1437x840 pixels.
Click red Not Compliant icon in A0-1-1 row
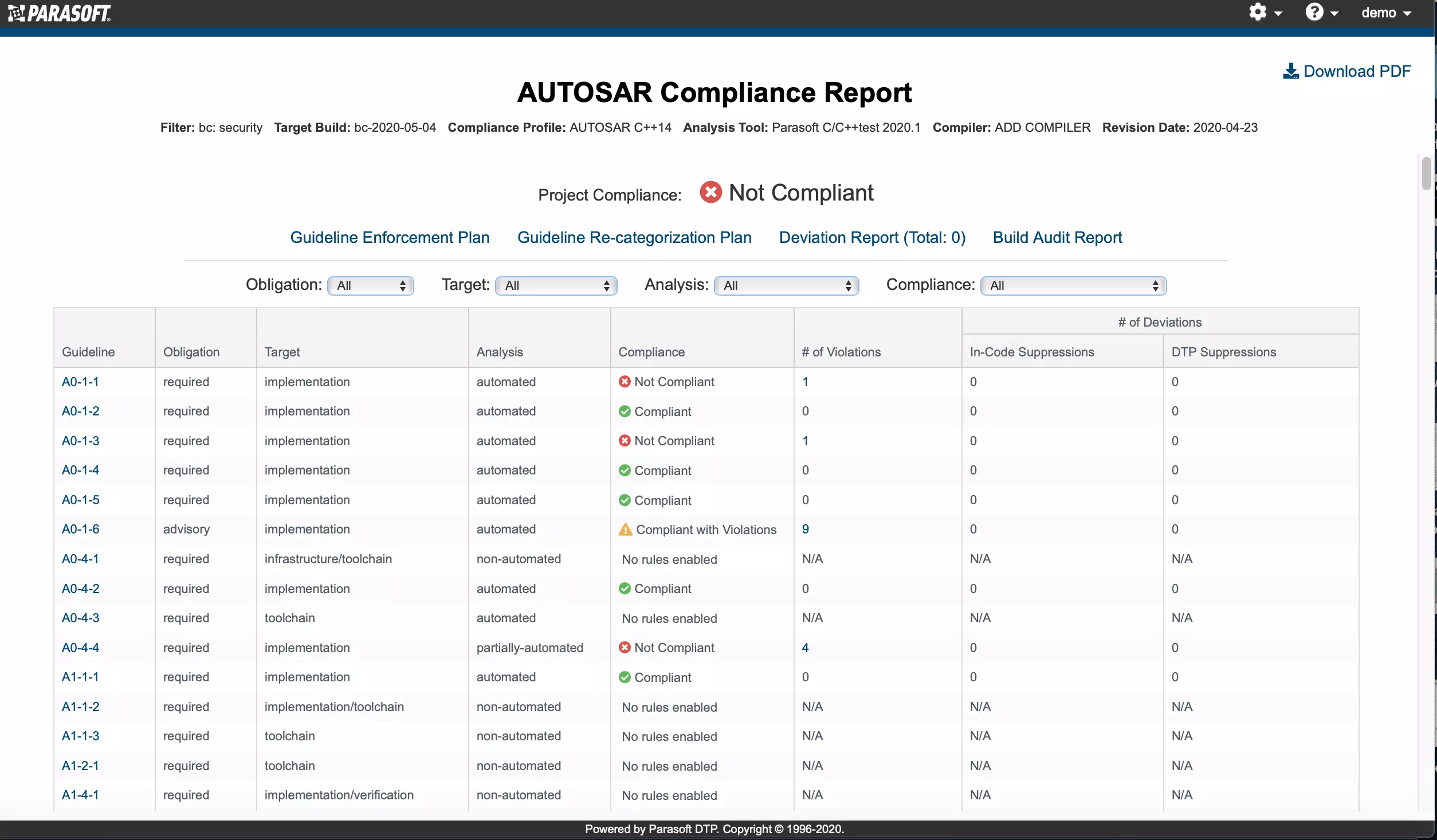point(625,382)
